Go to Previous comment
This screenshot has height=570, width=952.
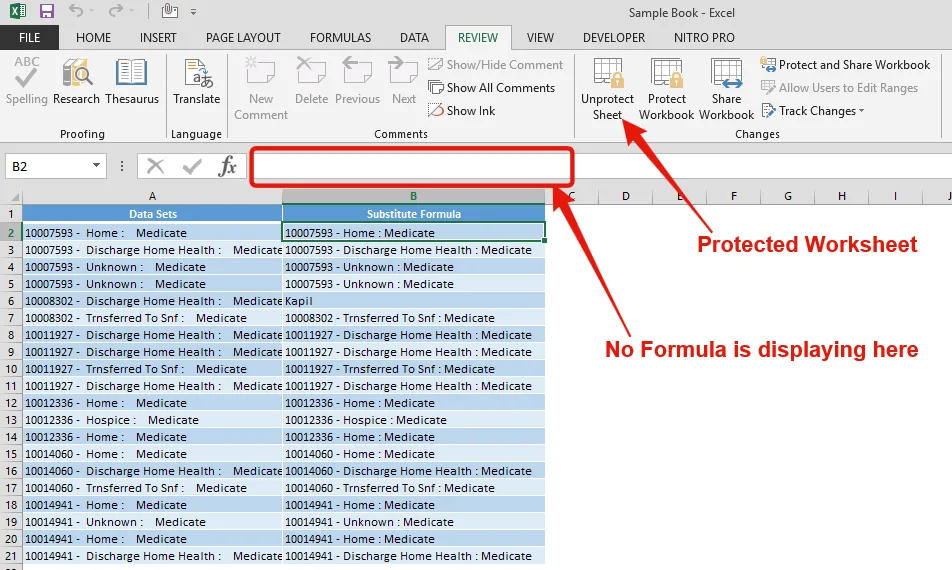click(357, 80)
